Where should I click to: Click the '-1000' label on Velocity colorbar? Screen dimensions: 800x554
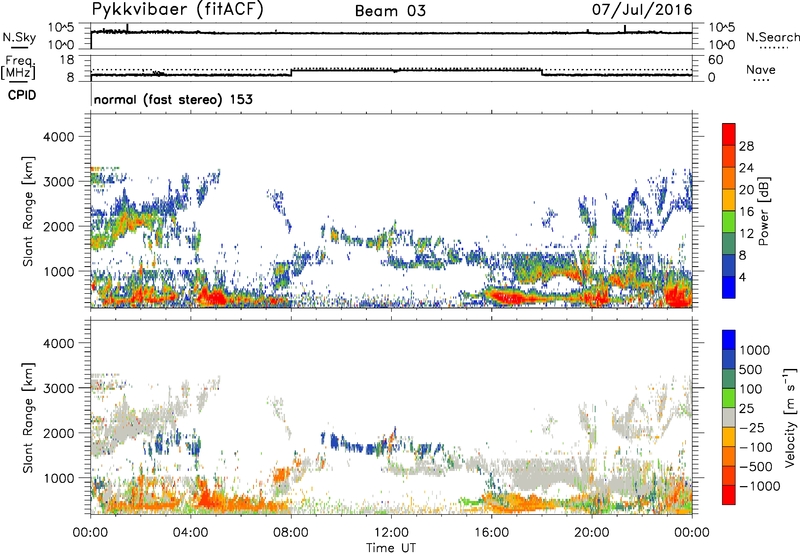click(760, 486)
